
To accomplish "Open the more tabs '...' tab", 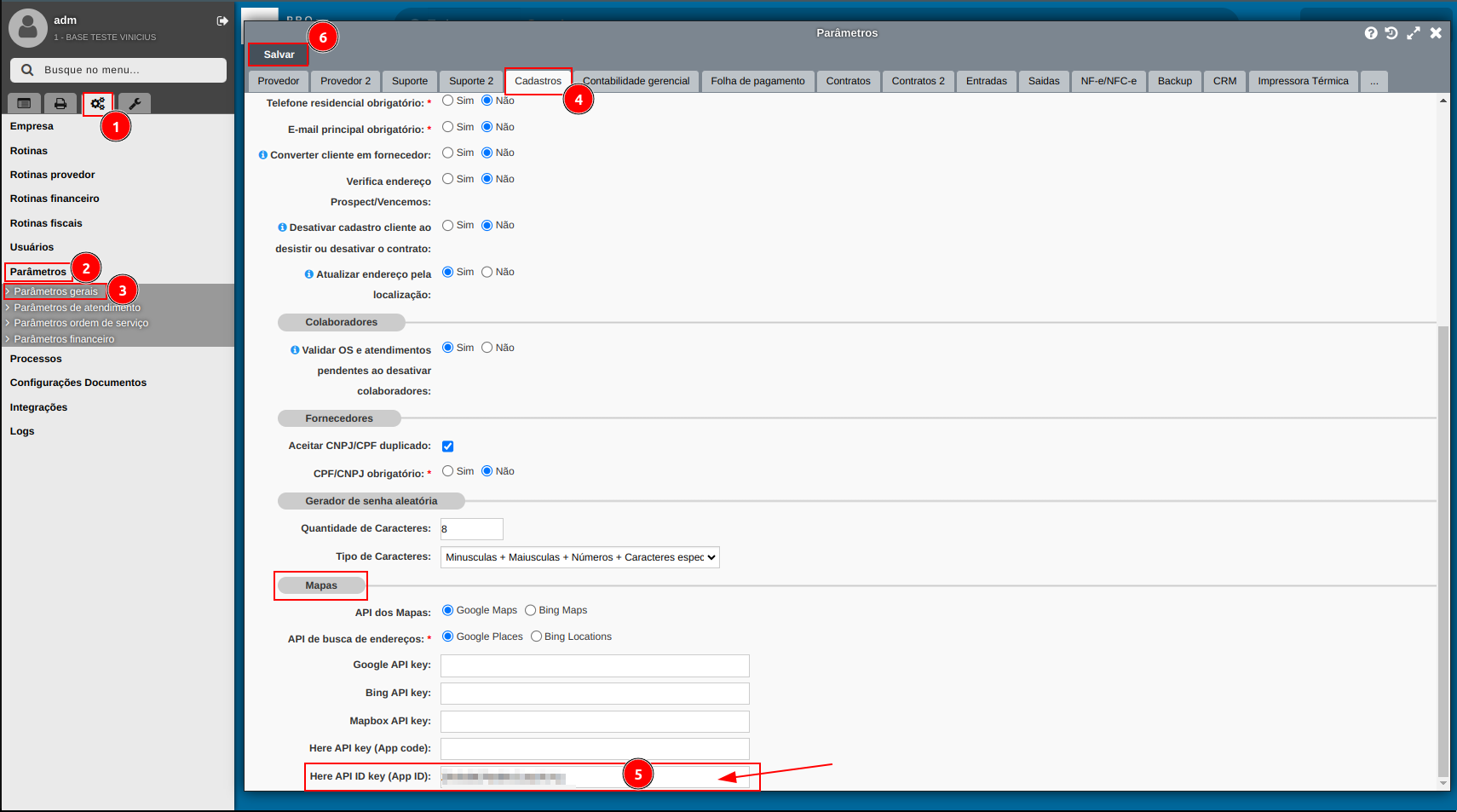I will (x=1373, y=81).
